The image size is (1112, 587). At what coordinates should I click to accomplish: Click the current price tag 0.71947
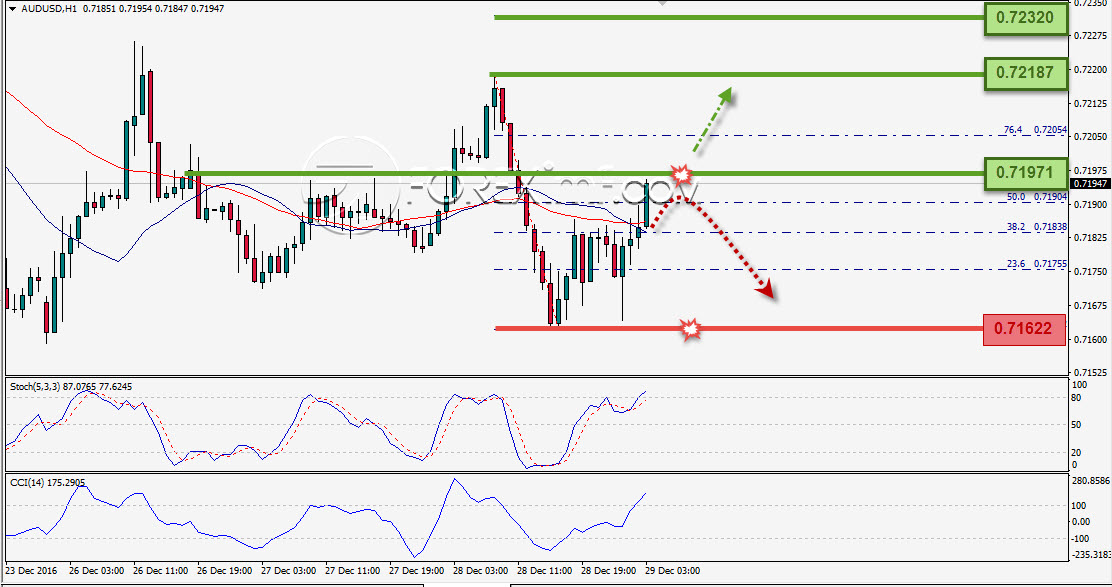point(1090,184)
